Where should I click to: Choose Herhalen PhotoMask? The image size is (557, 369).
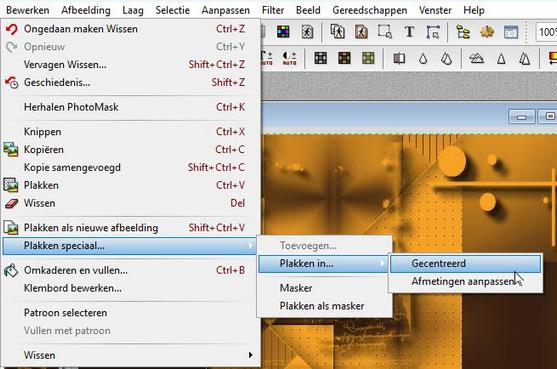[x=131, y=107]
